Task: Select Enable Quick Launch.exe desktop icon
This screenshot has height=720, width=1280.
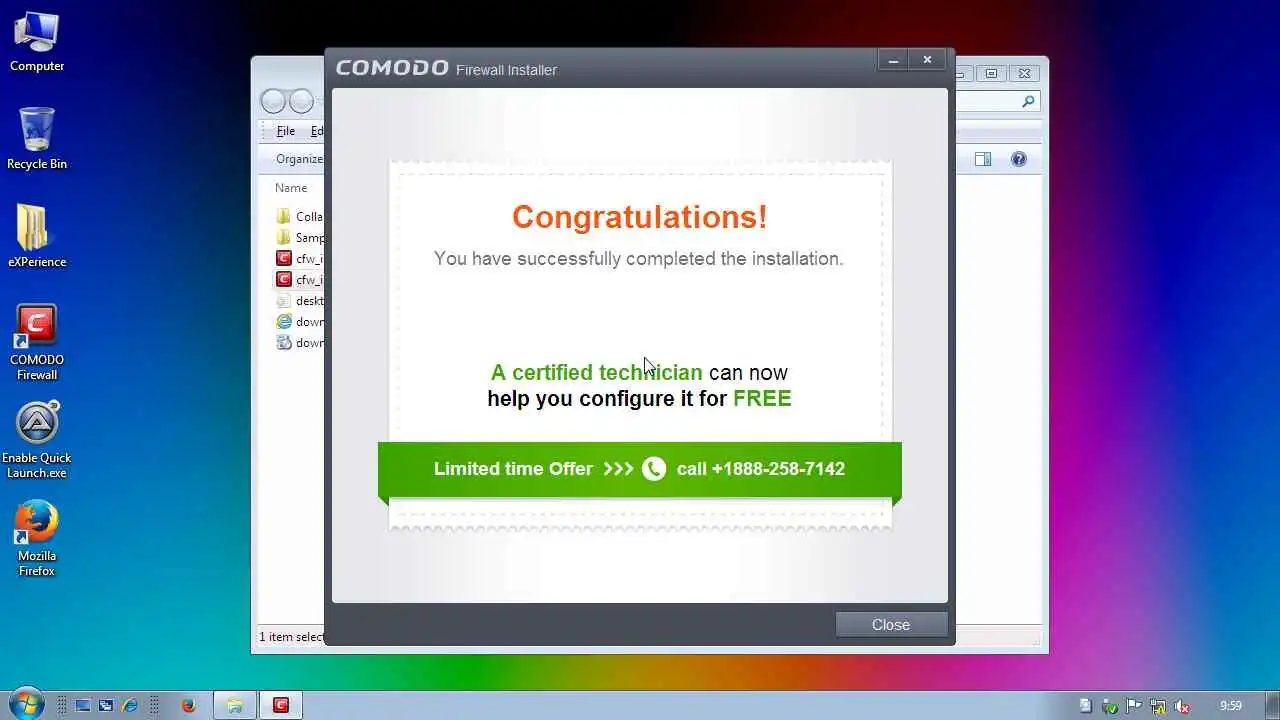Action: click(37, 441)
